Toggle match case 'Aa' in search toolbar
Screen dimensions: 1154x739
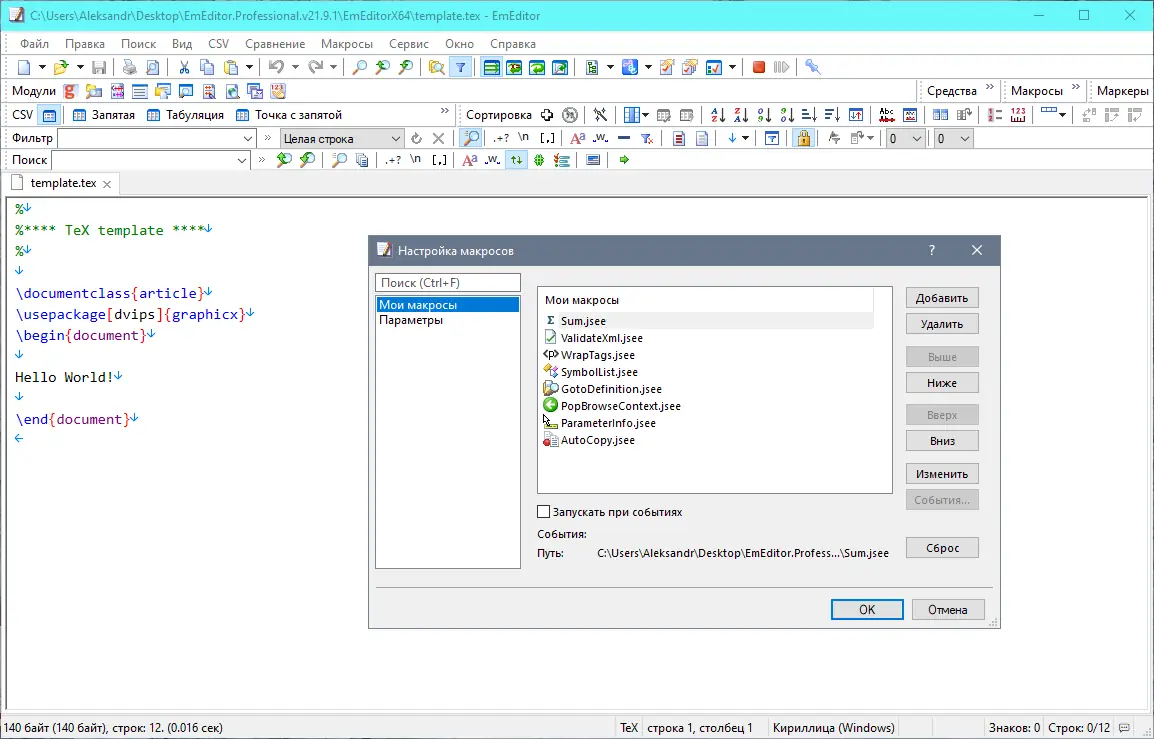click(x=470, y=160)
